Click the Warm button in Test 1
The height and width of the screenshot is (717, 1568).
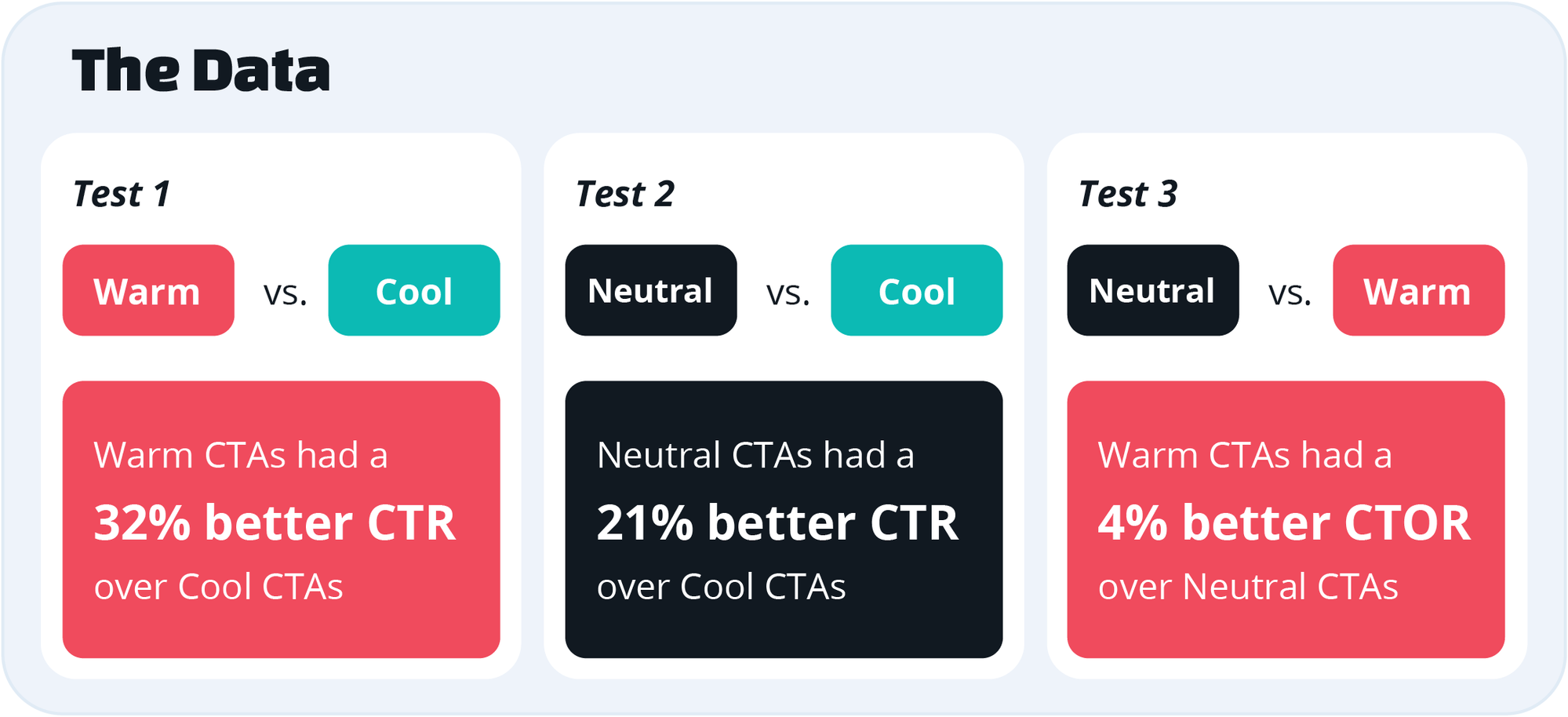click(148, 290)
